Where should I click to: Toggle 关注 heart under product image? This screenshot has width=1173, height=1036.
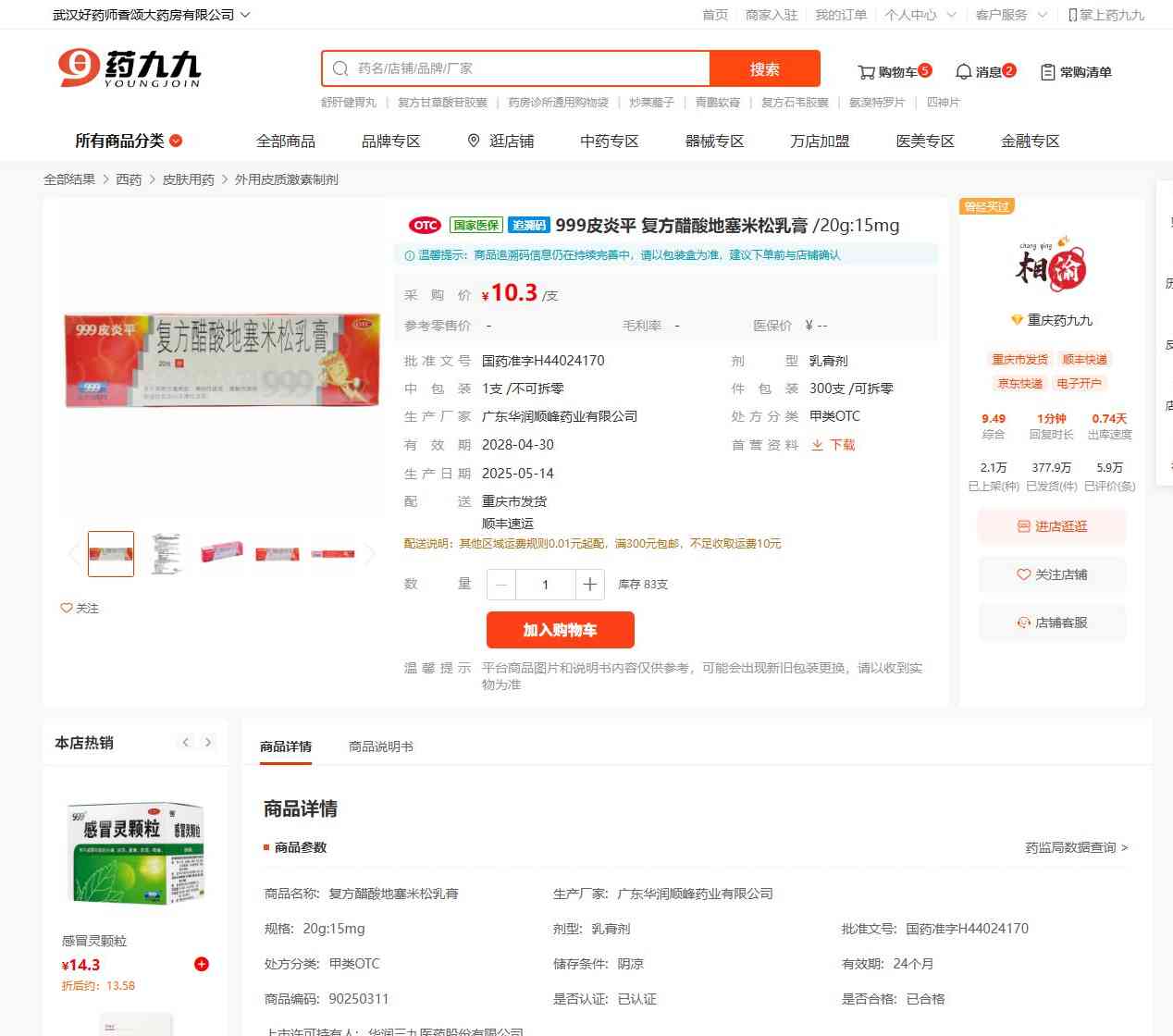(x=80, y=608)
